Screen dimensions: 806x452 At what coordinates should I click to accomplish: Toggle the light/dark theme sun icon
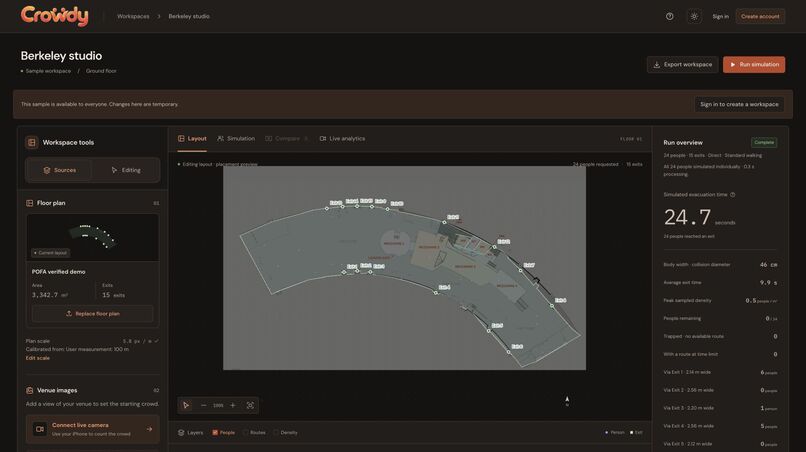tap(694, 16)
